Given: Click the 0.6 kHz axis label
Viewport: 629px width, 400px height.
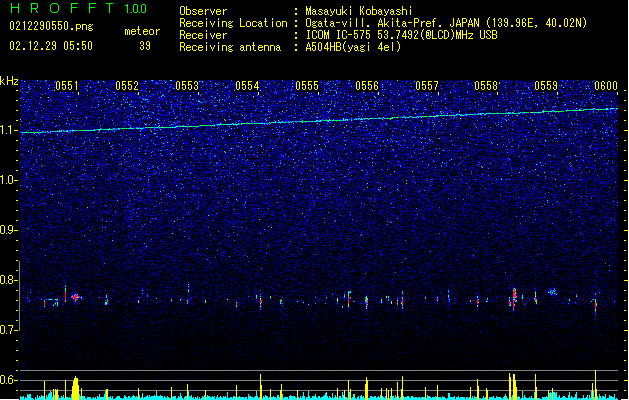Looking at the screenshot, I should tap(9, 380).
